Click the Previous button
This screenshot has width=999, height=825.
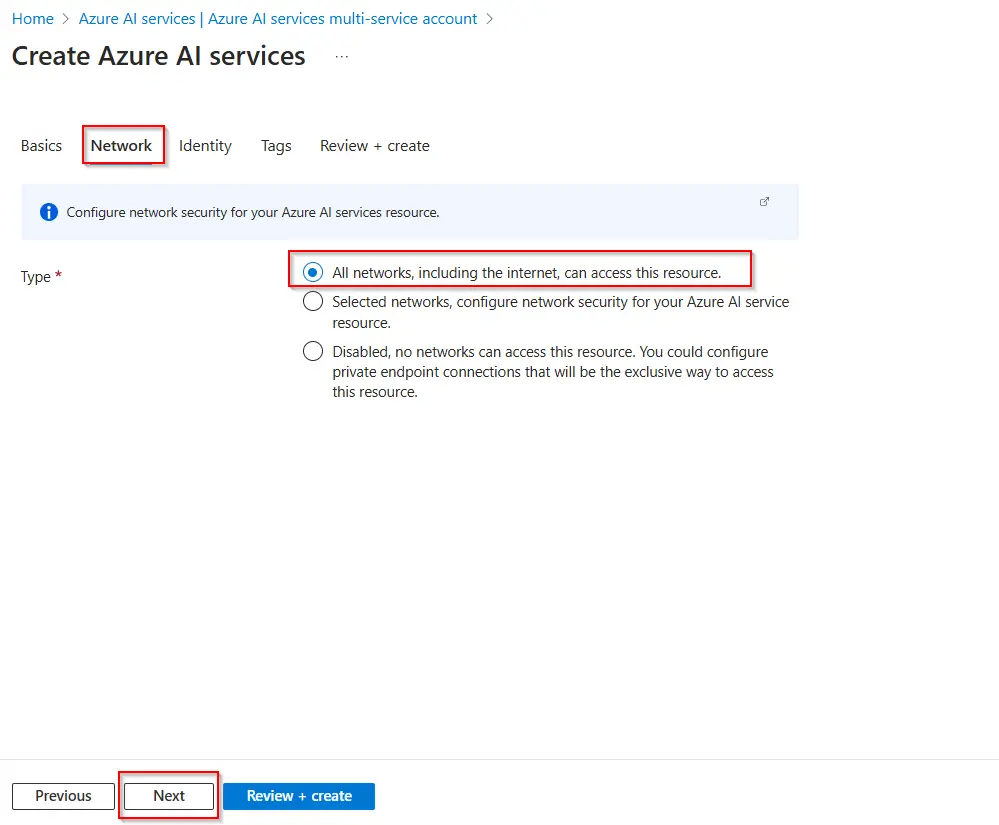(63, 796)
